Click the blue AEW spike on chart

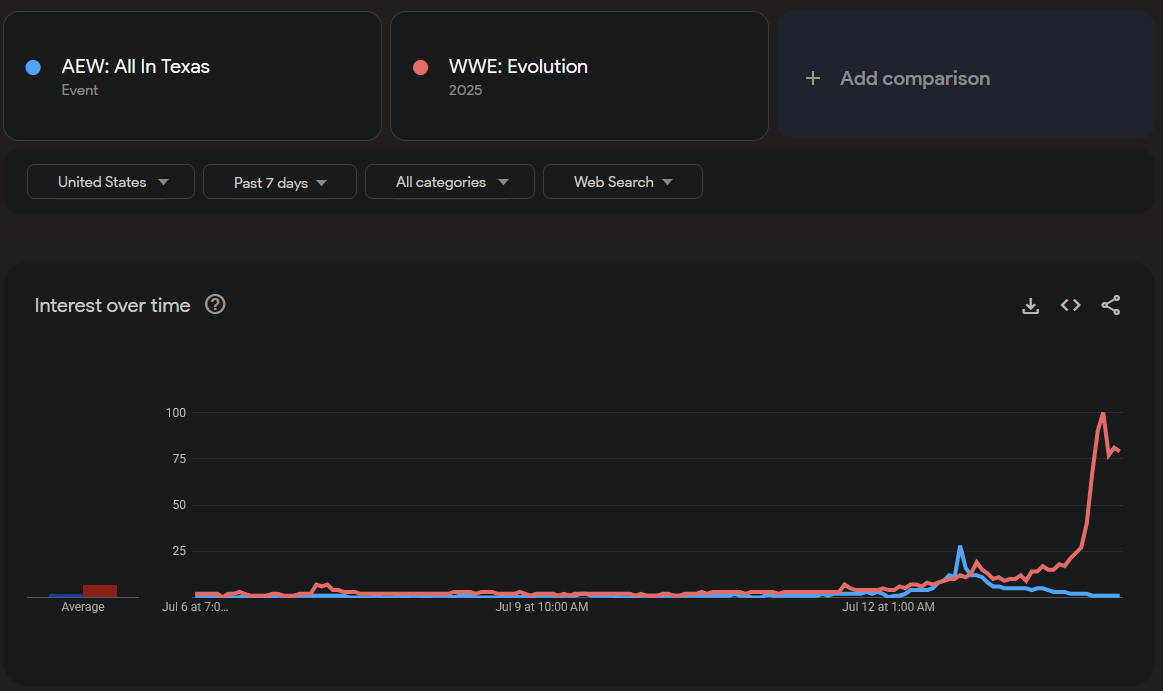click(x=960, y=549)
